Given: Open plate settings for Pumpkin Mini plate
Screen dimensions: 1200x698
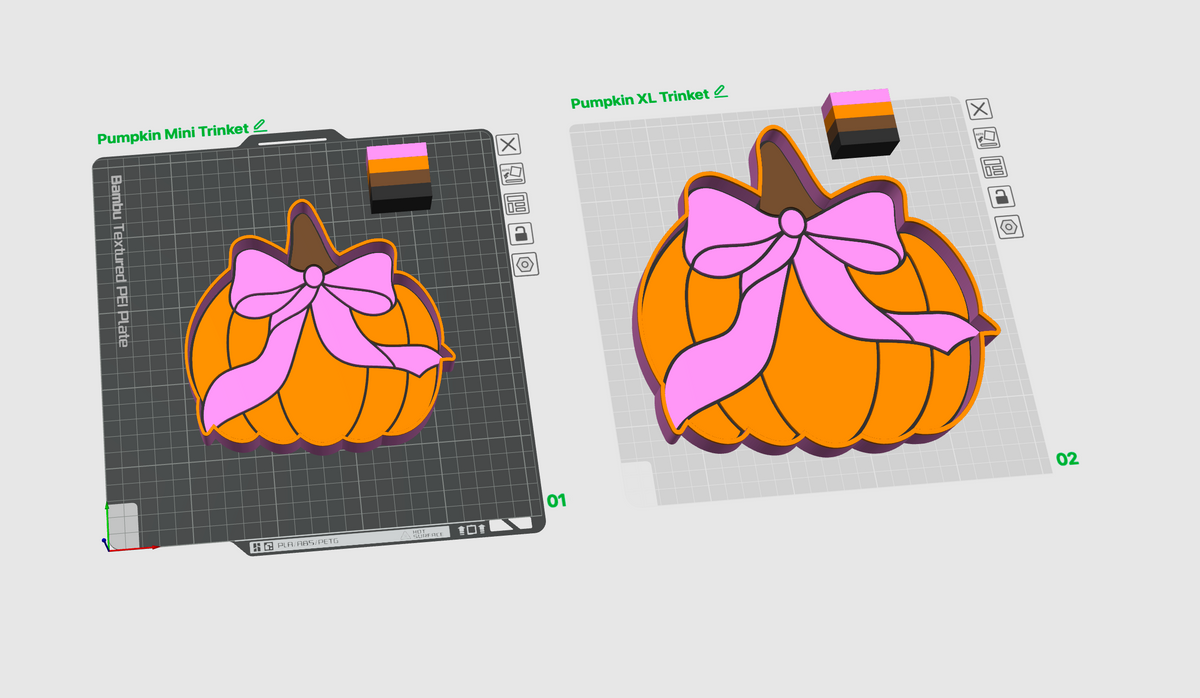Looking at the screenshot, I should pyautogui.click(x=525, y=265).
